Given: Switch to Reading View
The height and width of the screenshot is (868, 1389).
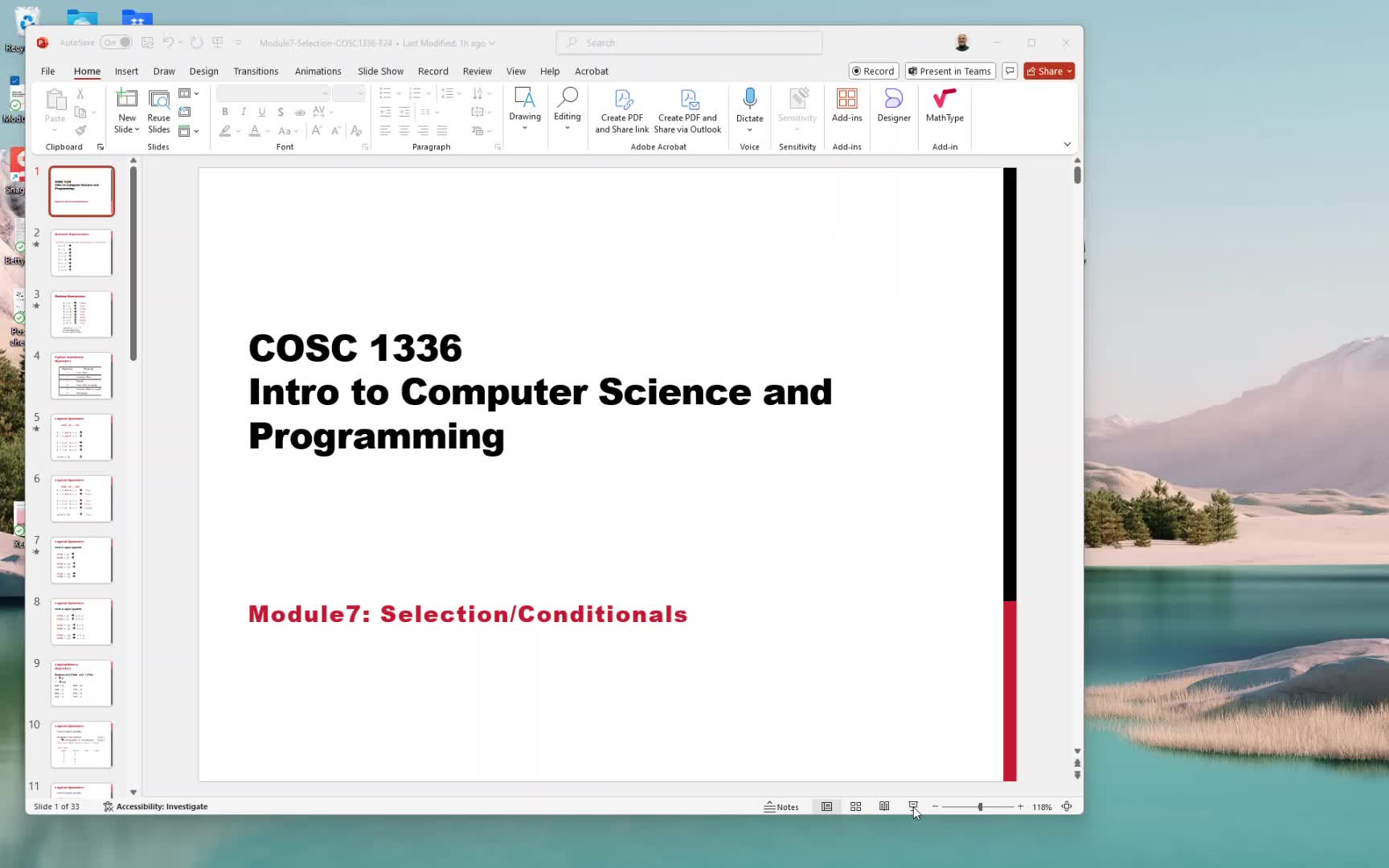Looking at the screenshot, I should click(x=884, y=806).
